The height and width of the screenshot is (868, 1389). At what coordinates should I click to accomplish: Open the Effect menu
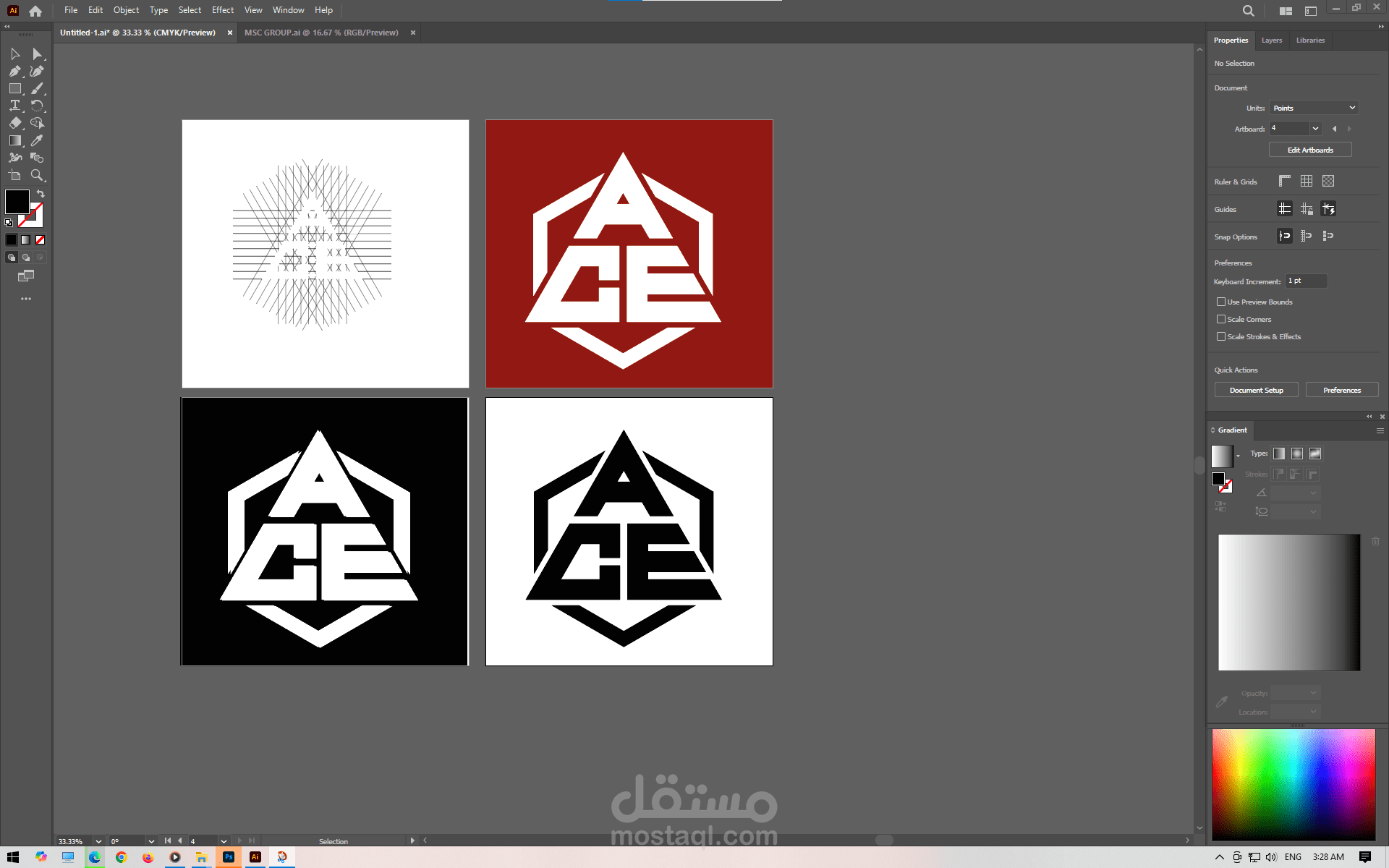[x=222, y=10]
